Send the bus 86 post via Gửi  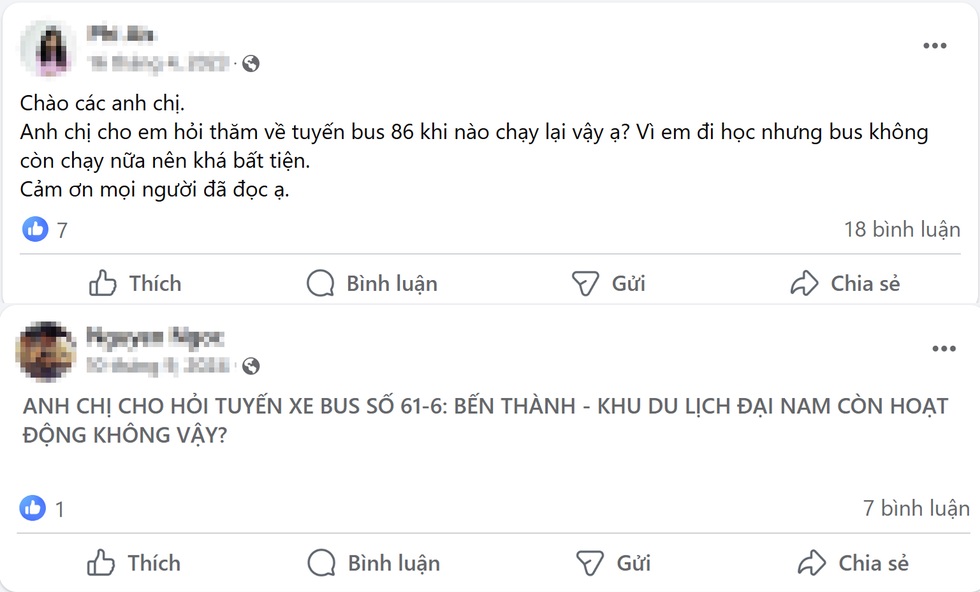(x=608, y=284)
